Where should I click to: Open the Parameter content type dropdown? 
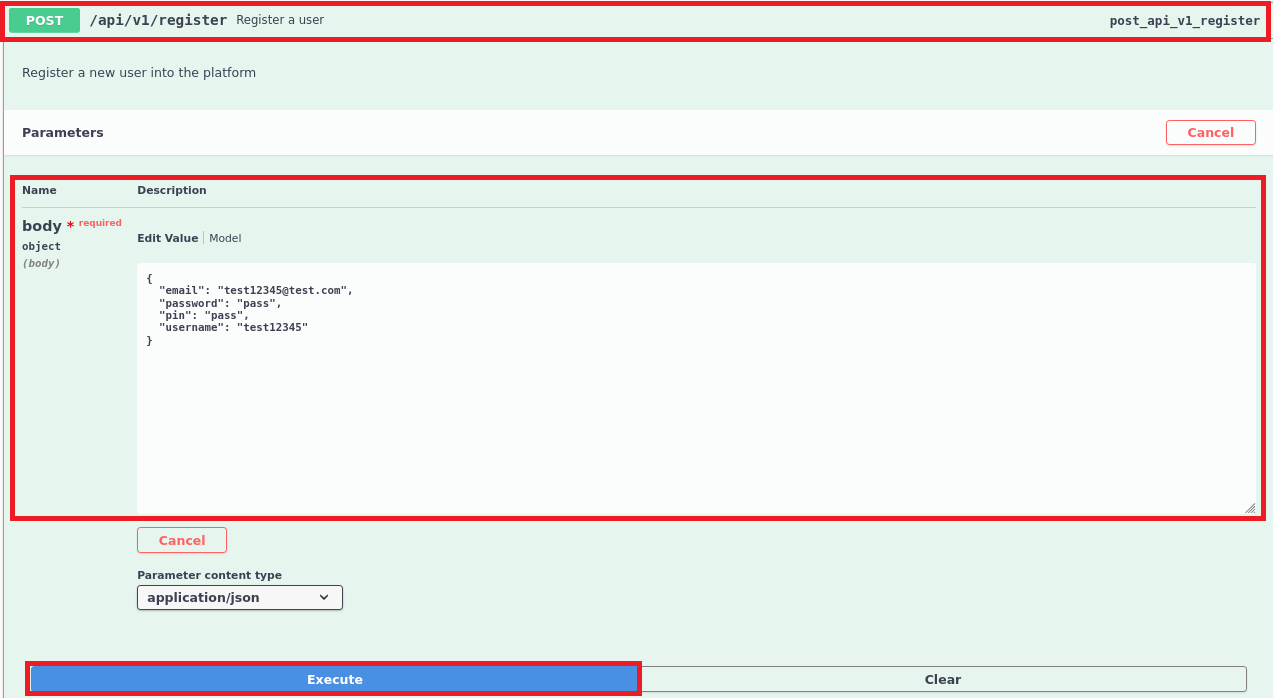point(239,598)
